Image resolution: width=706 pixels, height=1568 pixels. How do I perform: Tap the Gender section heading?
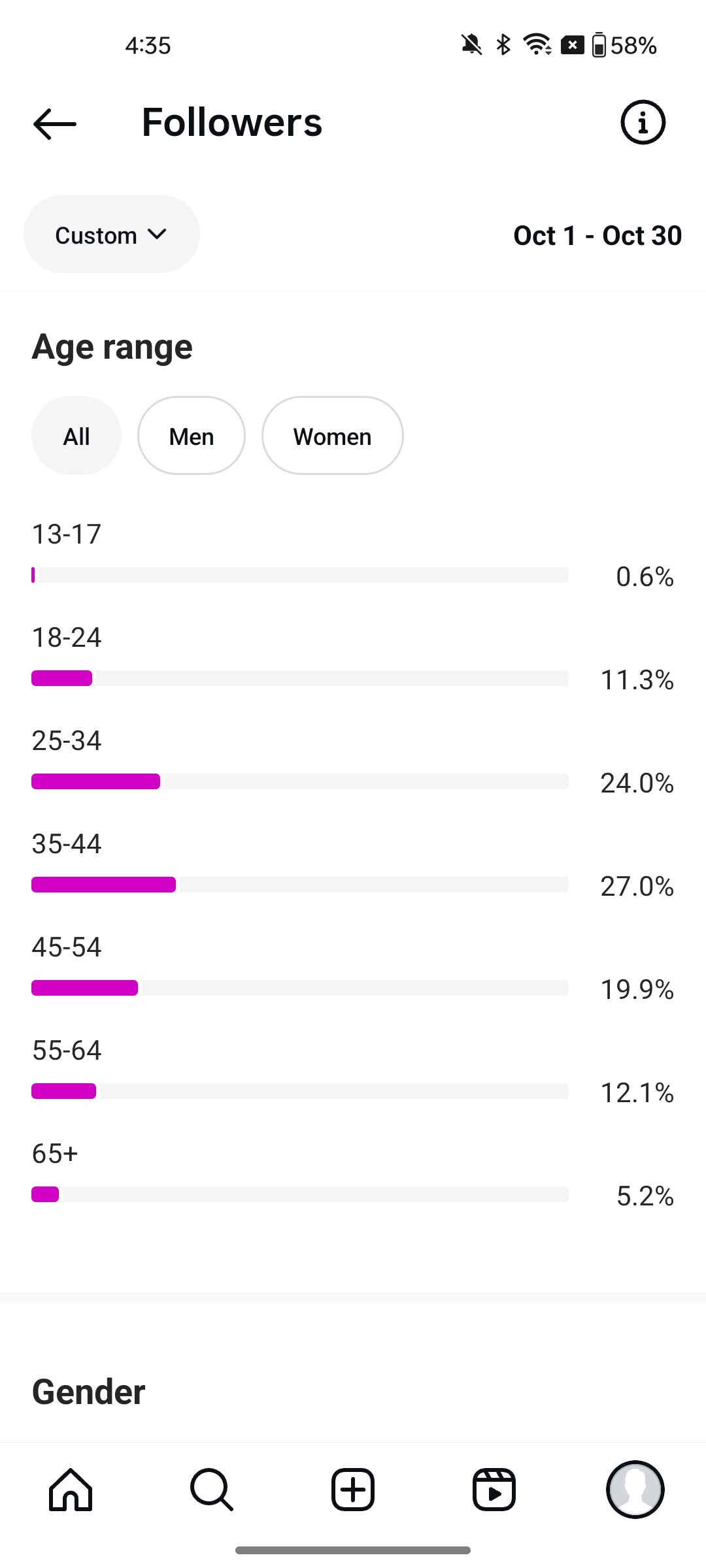pos(89,1392)
